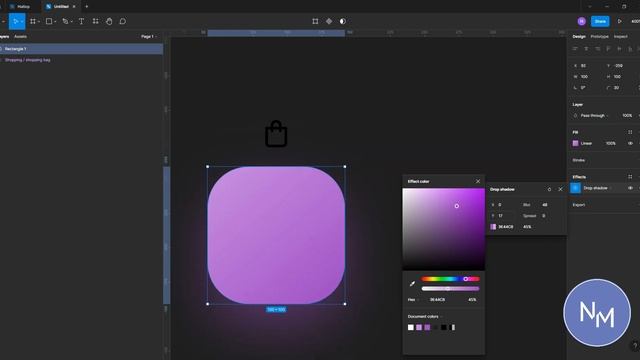Open a new tab with plus button

87,7
